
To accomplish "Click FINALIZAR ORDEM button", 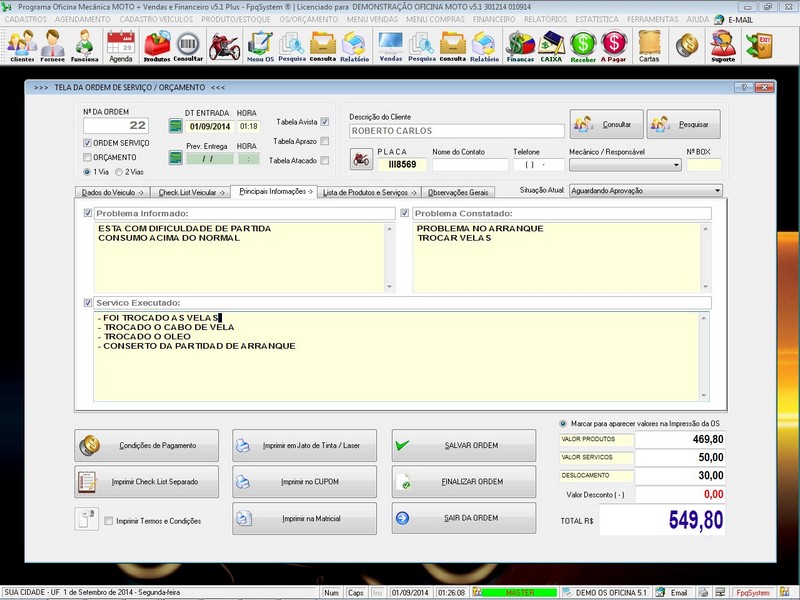I will coord(464,482).
